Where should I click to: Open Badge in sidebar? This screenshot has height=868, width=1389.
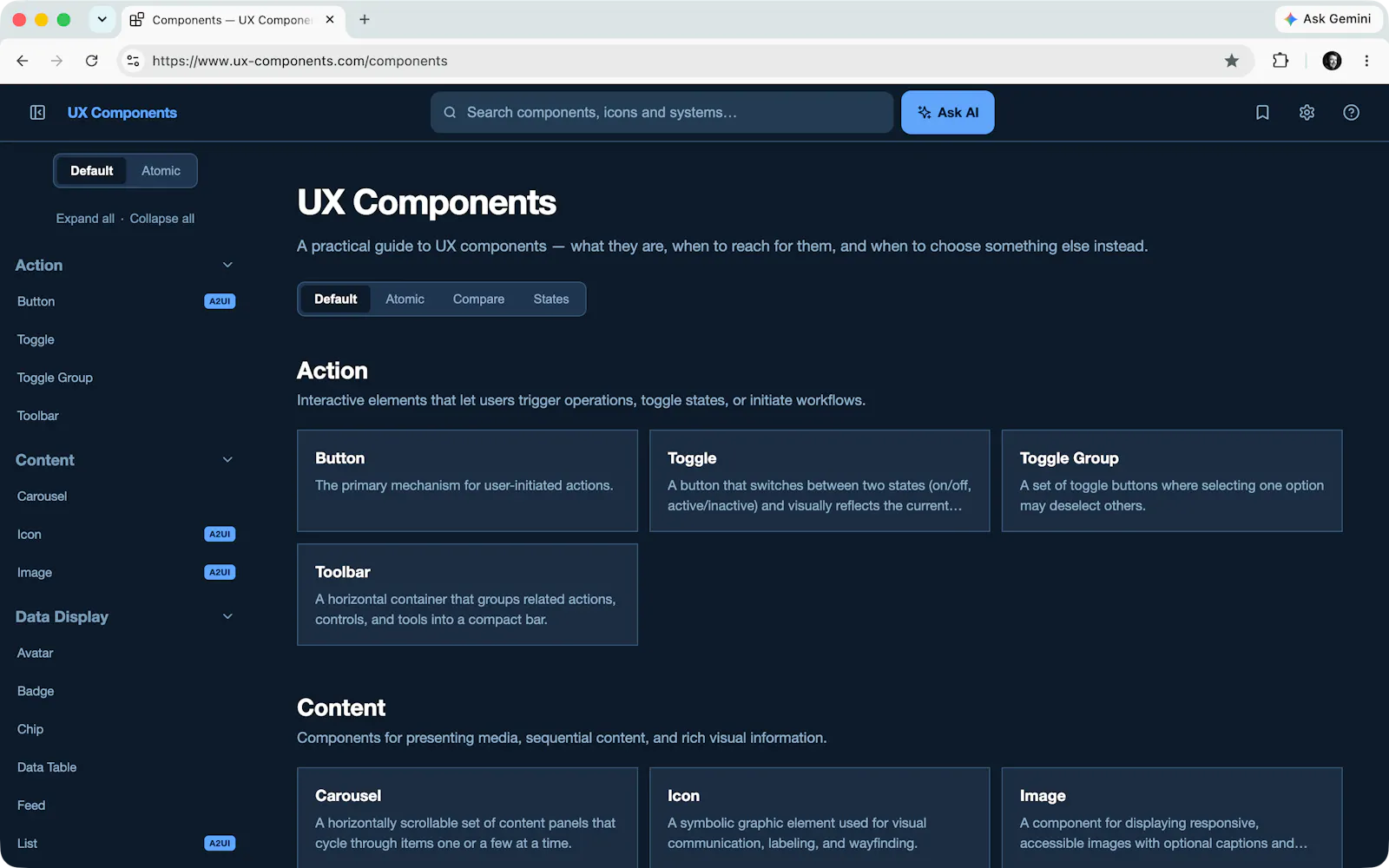36,691
